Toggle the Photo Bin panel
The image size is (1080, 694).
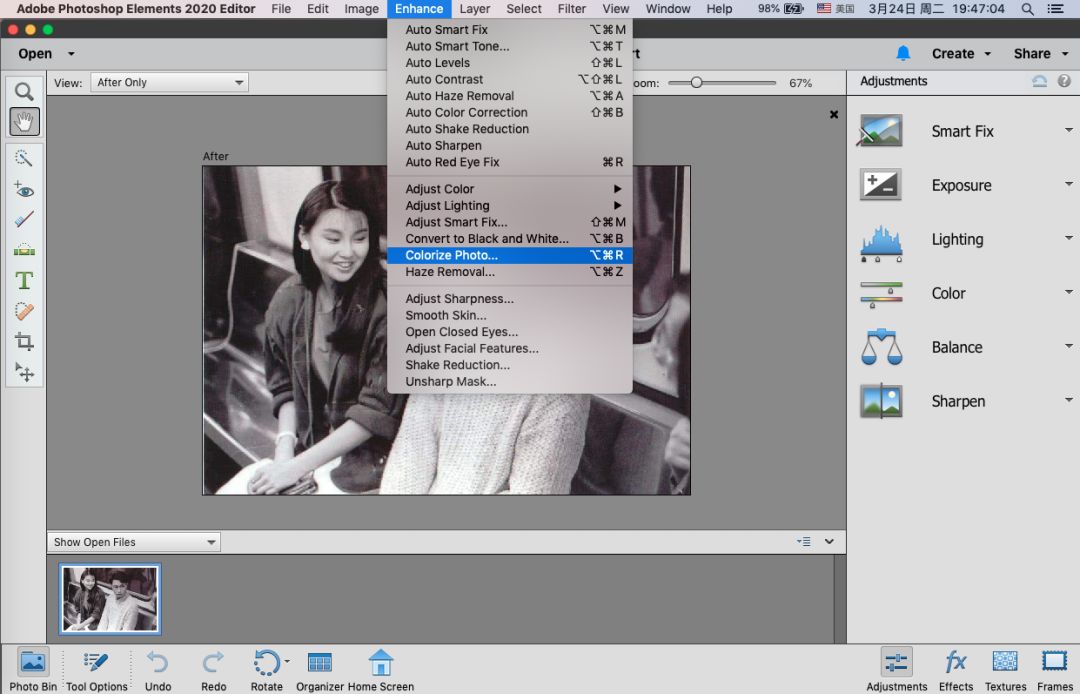point(33,668)
